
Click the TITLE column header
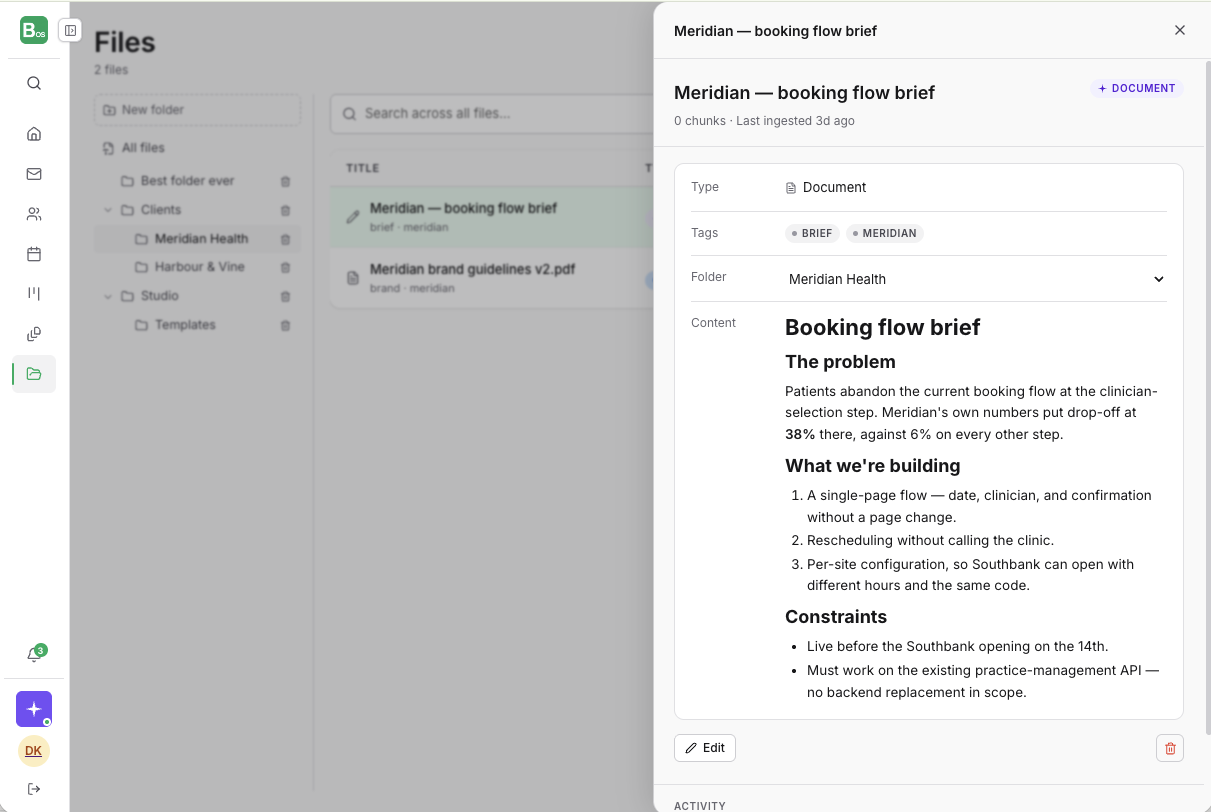coord(362,168)
